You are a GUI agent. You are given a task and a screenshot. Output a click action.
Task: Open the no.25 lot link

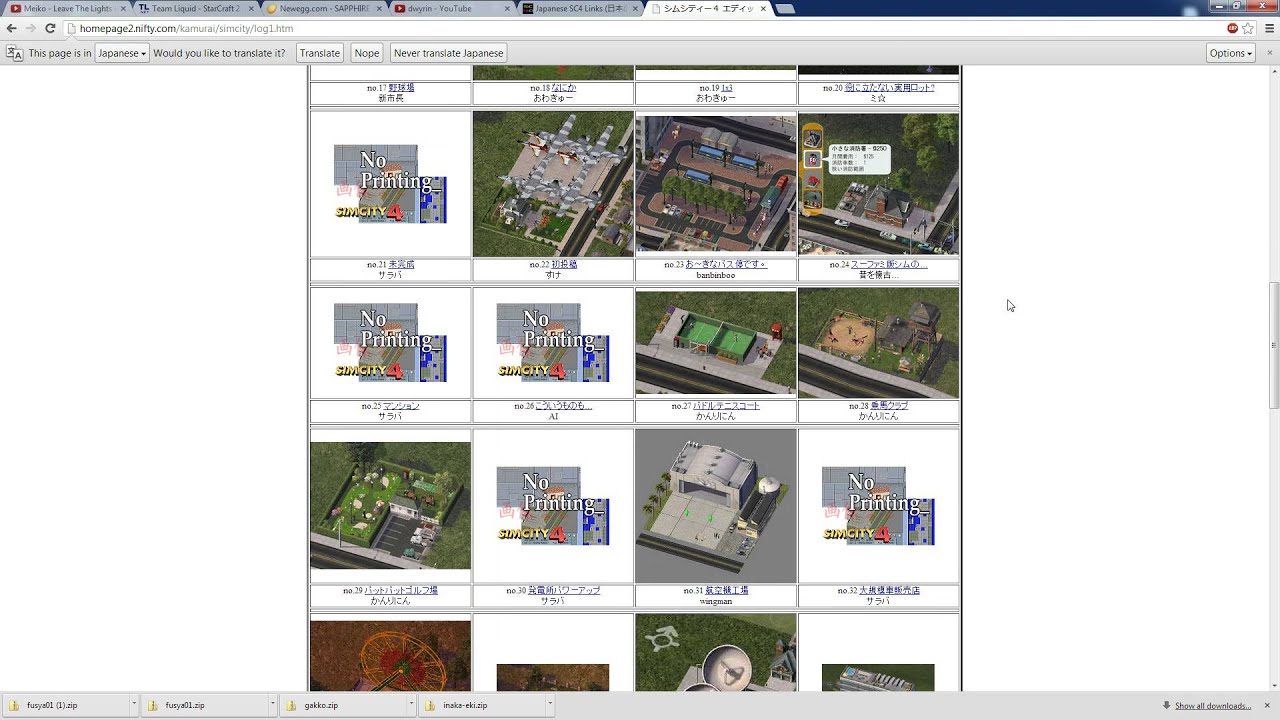pos(401,406)
